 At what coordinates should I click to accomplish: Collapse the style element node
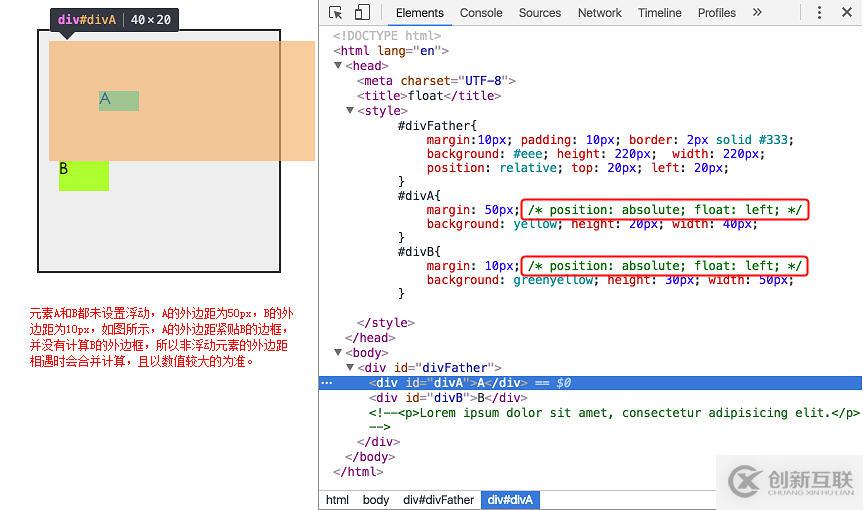click(349, 111)
